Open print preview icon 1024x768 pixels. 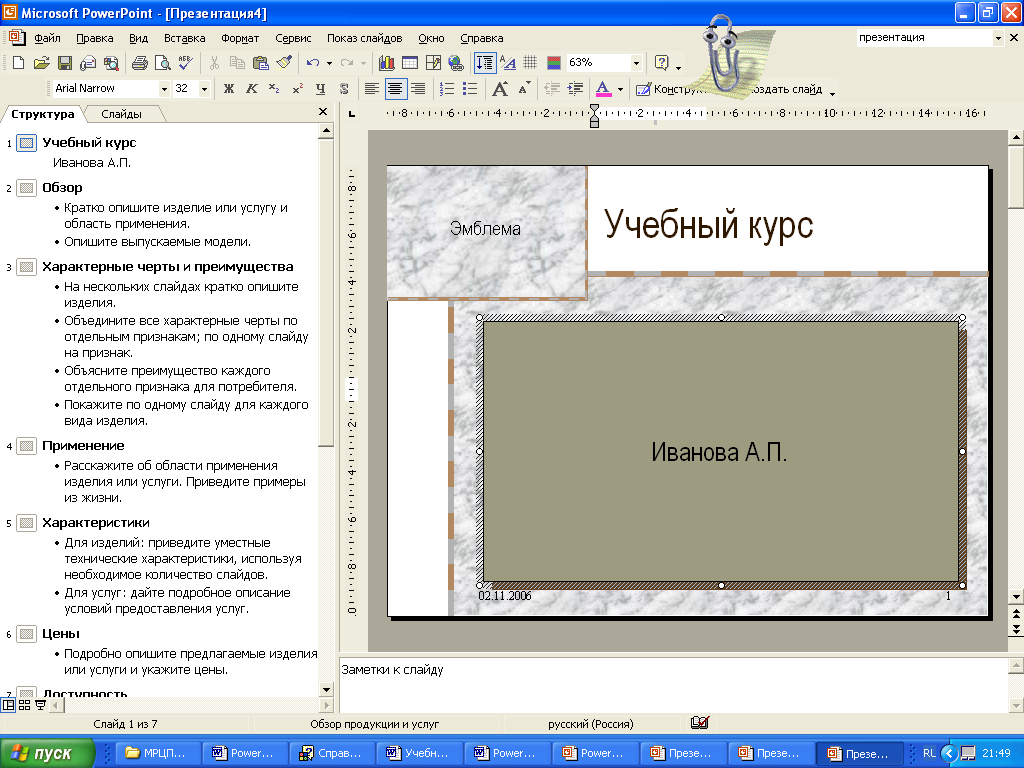(162, 63)
